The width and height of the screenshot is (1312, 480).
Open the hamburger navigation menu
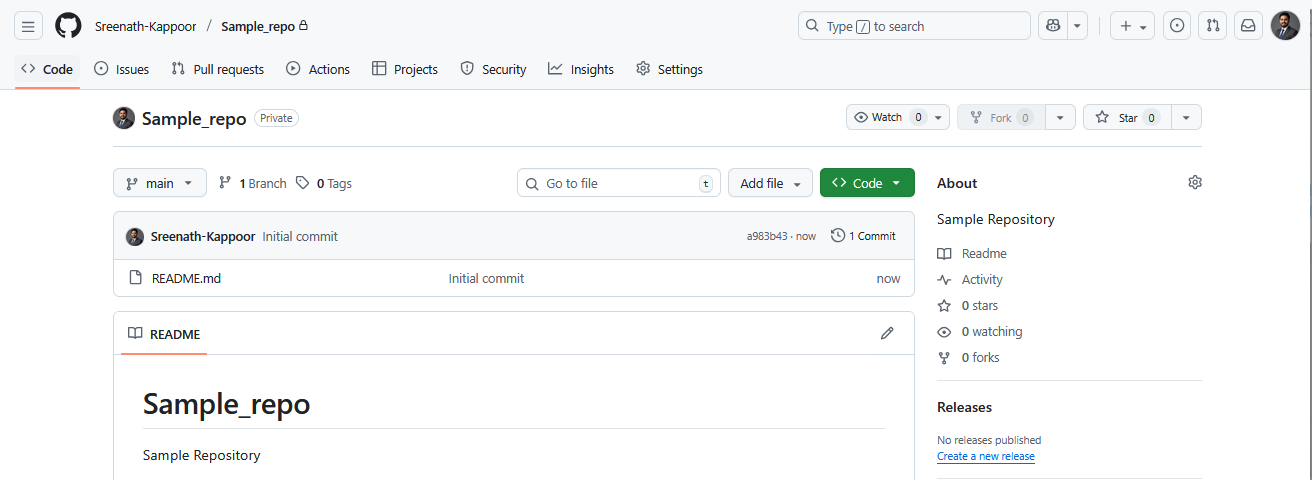click(28, 26)
